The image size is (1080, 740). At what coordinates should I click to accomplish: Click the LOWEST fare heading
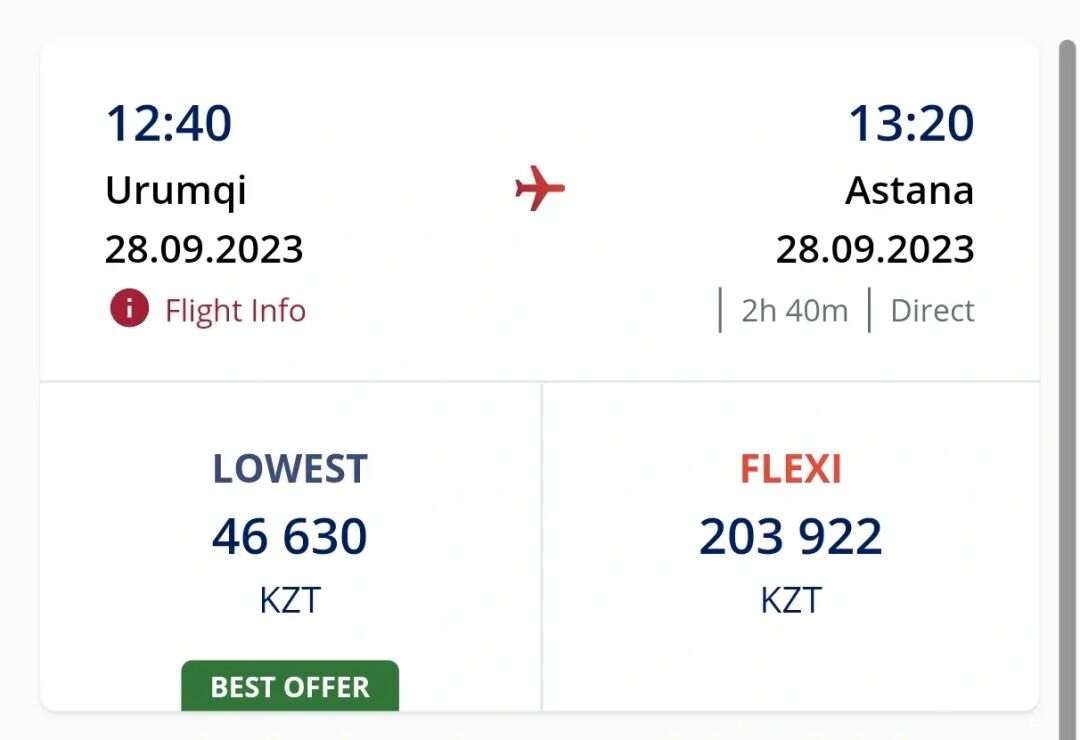[x=290, y=469]
